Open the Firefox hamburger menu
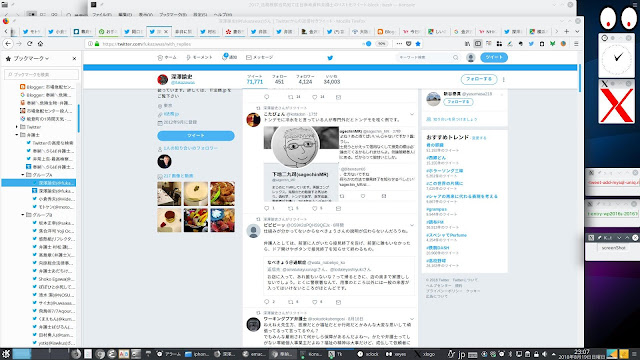 tap(576, 44)
